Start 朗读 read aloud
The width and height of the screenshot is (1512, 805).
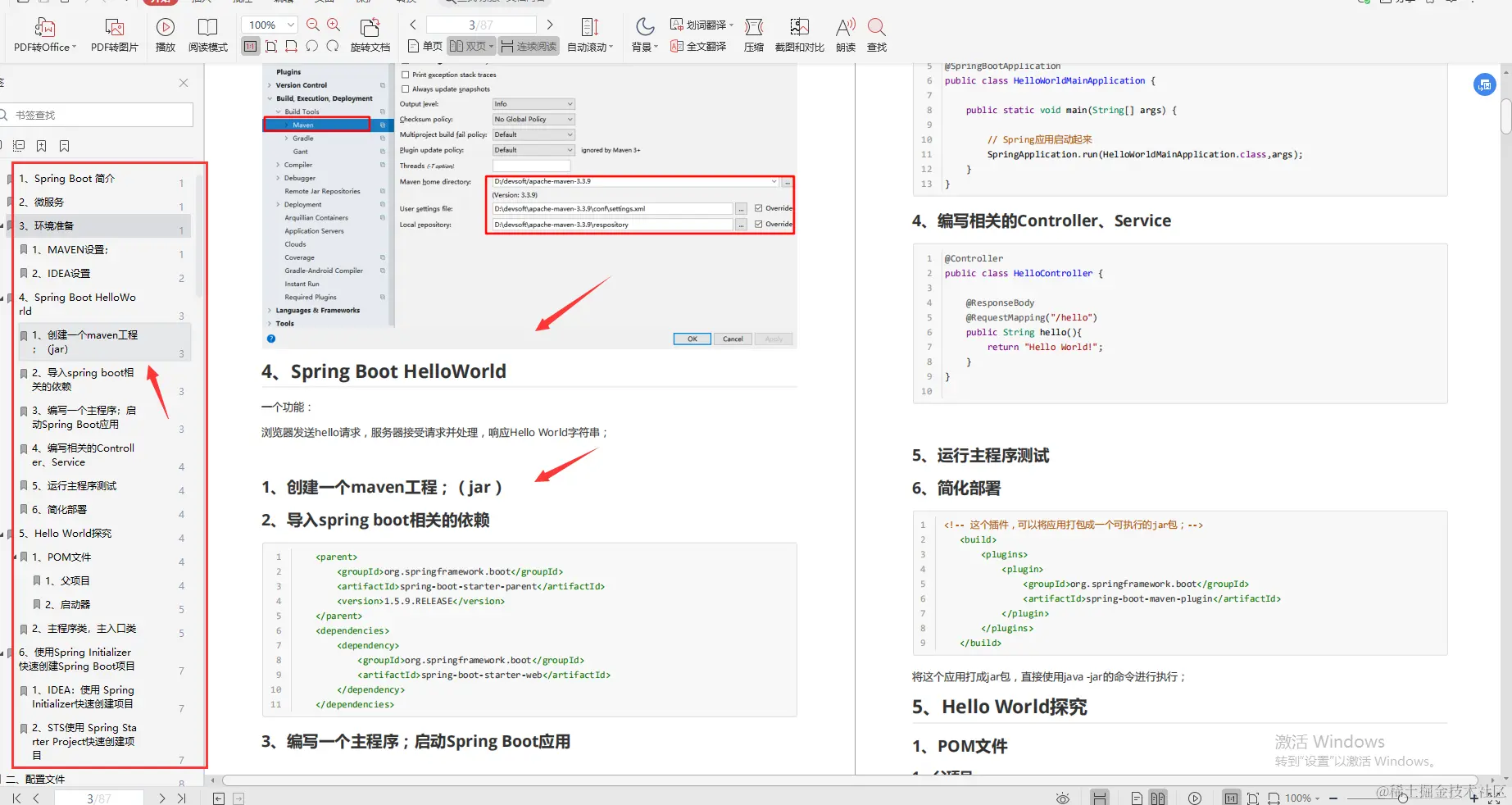tap(846, 35)
